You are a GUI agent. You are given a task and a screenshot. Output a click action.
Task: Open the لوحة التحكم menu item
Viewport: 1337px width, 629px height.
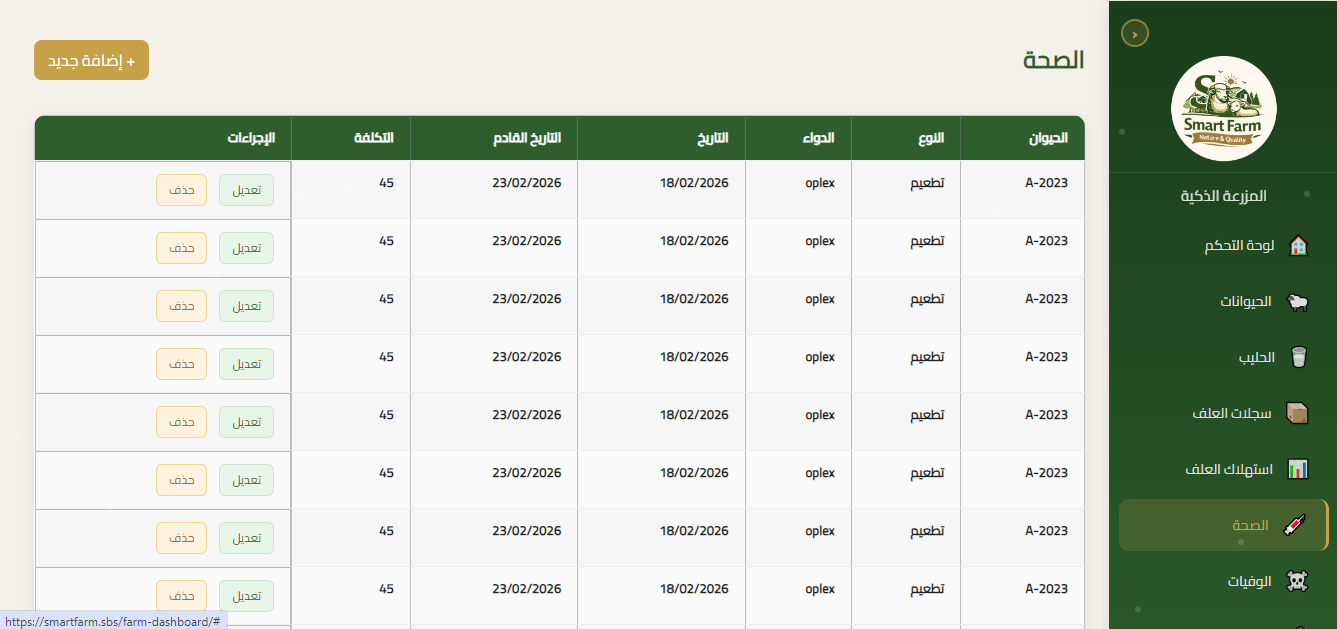1238,246
